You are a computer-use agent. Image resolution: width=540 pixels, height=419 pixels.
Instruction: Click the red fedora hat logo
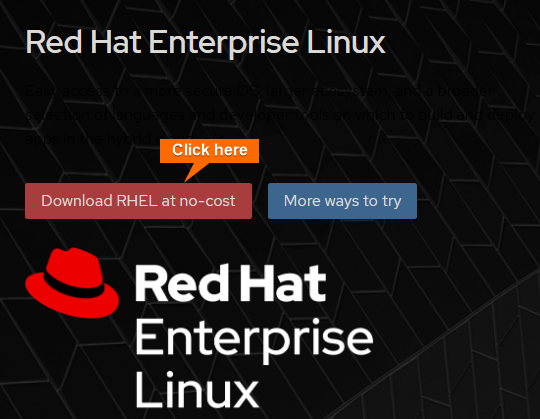point(72,283)
